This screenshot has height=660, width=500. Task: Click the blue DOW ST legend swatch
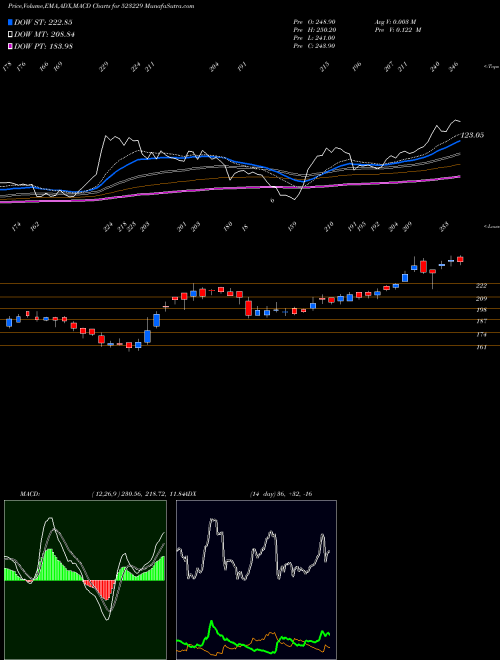(x=10, y=22)
